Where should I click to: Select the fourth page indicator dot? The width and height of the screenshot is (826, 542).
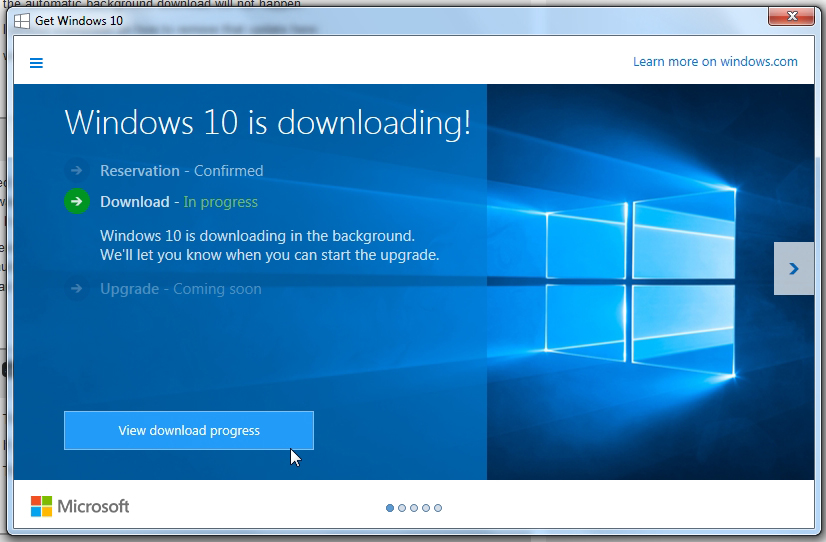pos(426,508)
